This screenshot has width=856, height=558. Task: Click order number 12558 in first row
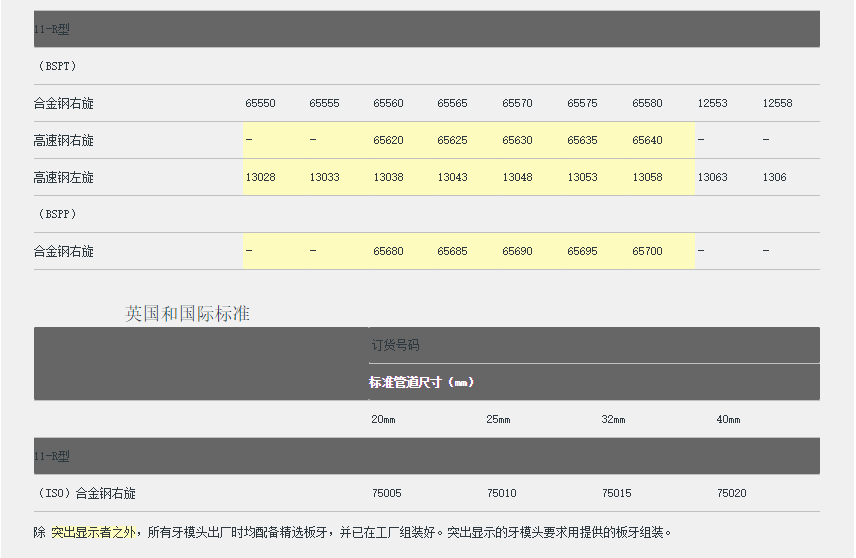(777, 104)
